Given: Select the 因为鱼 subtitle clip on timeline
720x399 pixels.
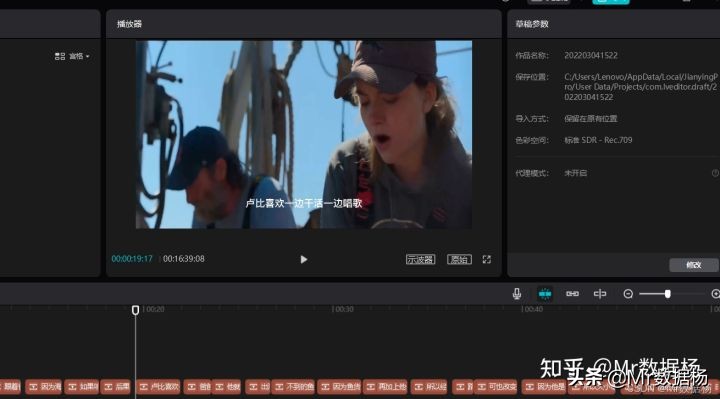Looking at the screenshot, I should (x=339, y=387).
